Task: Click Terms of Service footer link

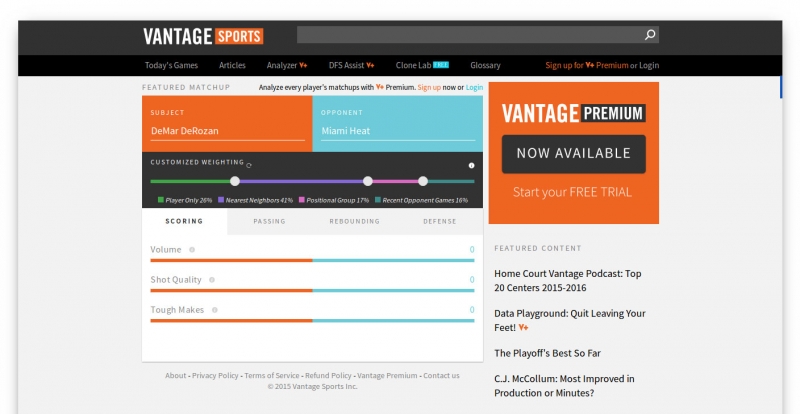Action: click(272, 376)
